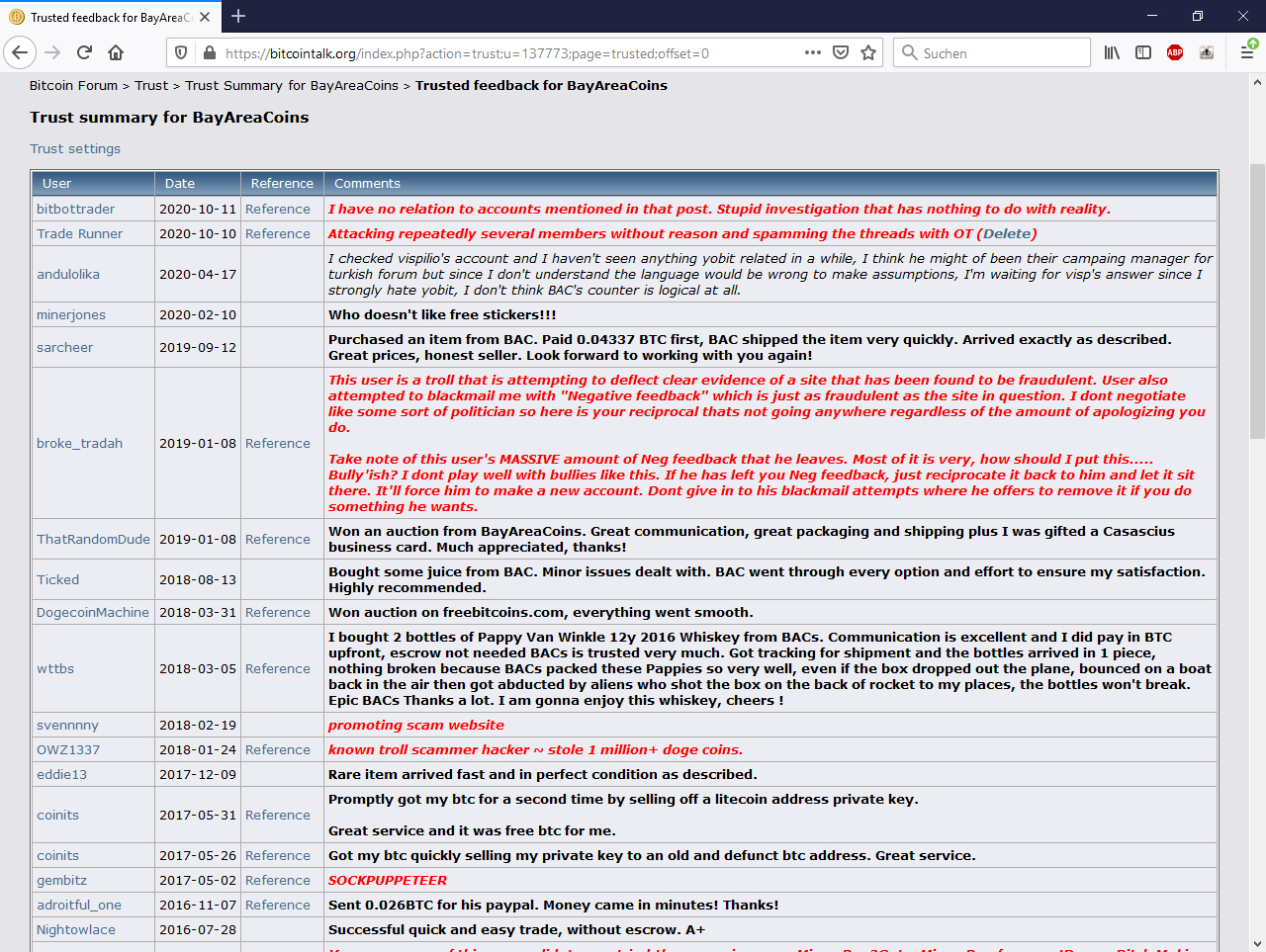Open the ThatRandomDude user profile
This screenshot has width=1266, height=952.
tap(93, 540)
